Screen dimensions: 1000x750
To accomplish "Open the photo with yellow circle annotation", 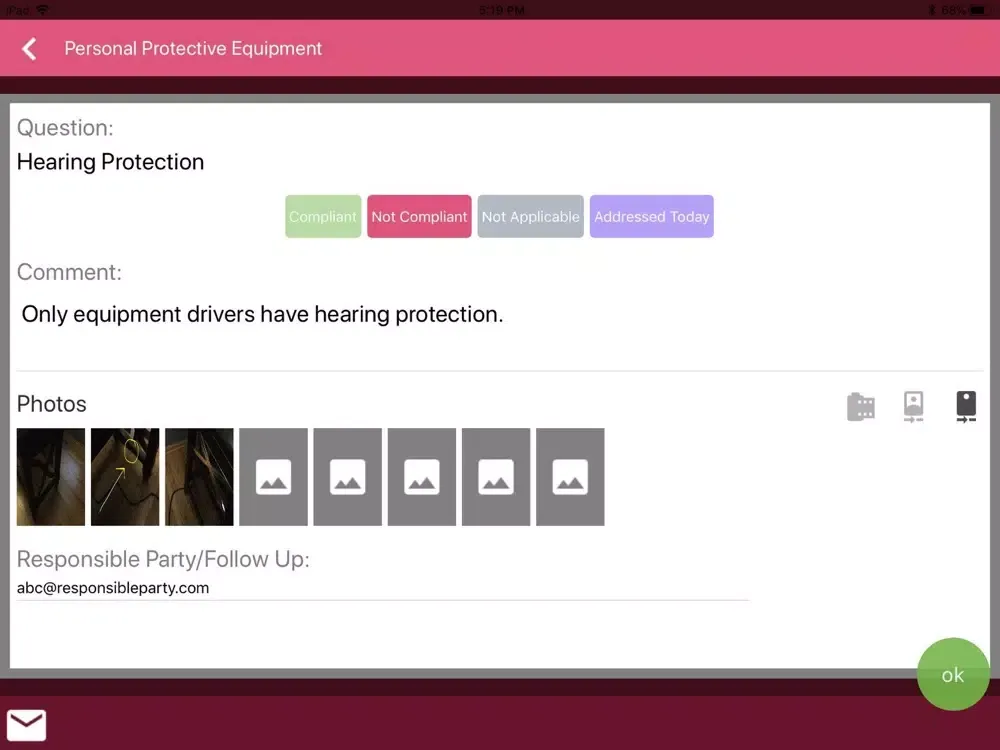I will click(125, 477).
